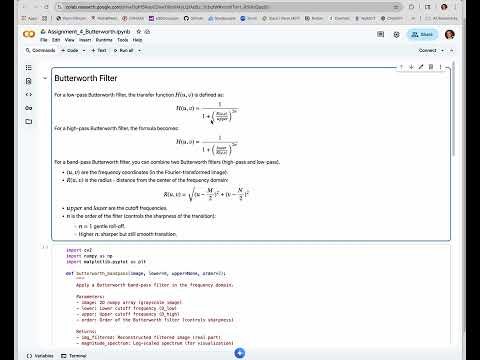Open the All Bookmarks folder
This screenshot has width=480, height=360.
(441, 18)
